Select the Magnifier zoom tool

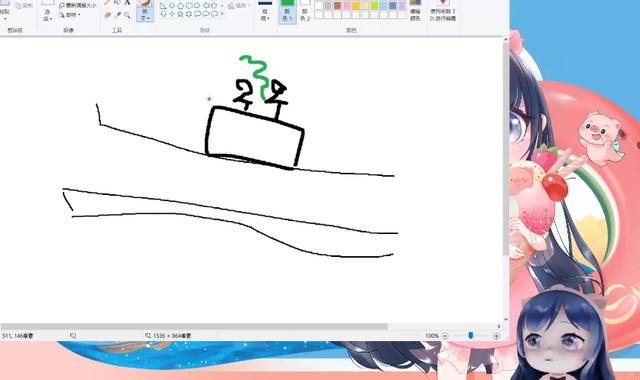(127, 15)
